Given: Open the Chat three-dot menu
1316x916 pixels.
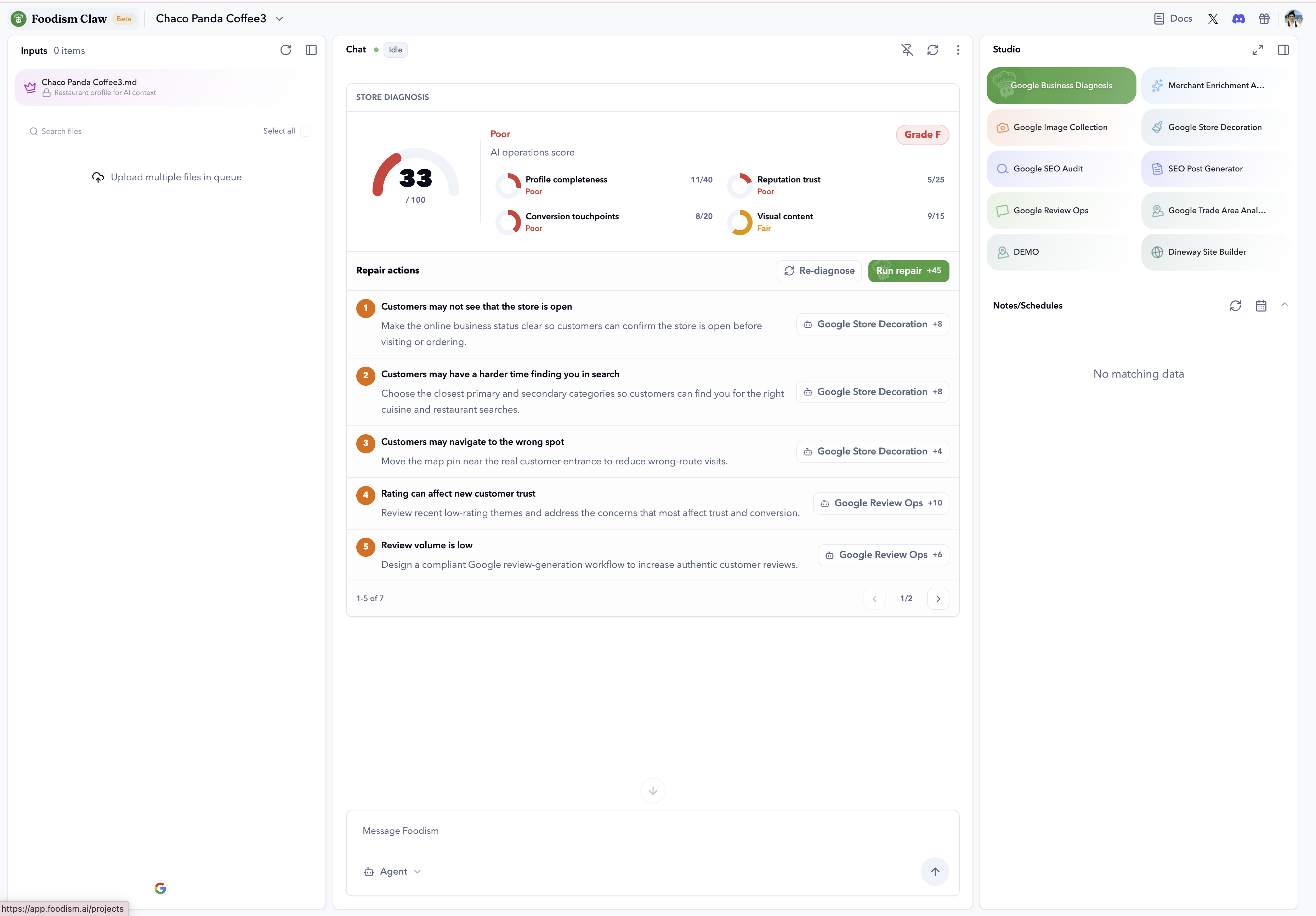Looking at the screenshot, I should 958,50.
